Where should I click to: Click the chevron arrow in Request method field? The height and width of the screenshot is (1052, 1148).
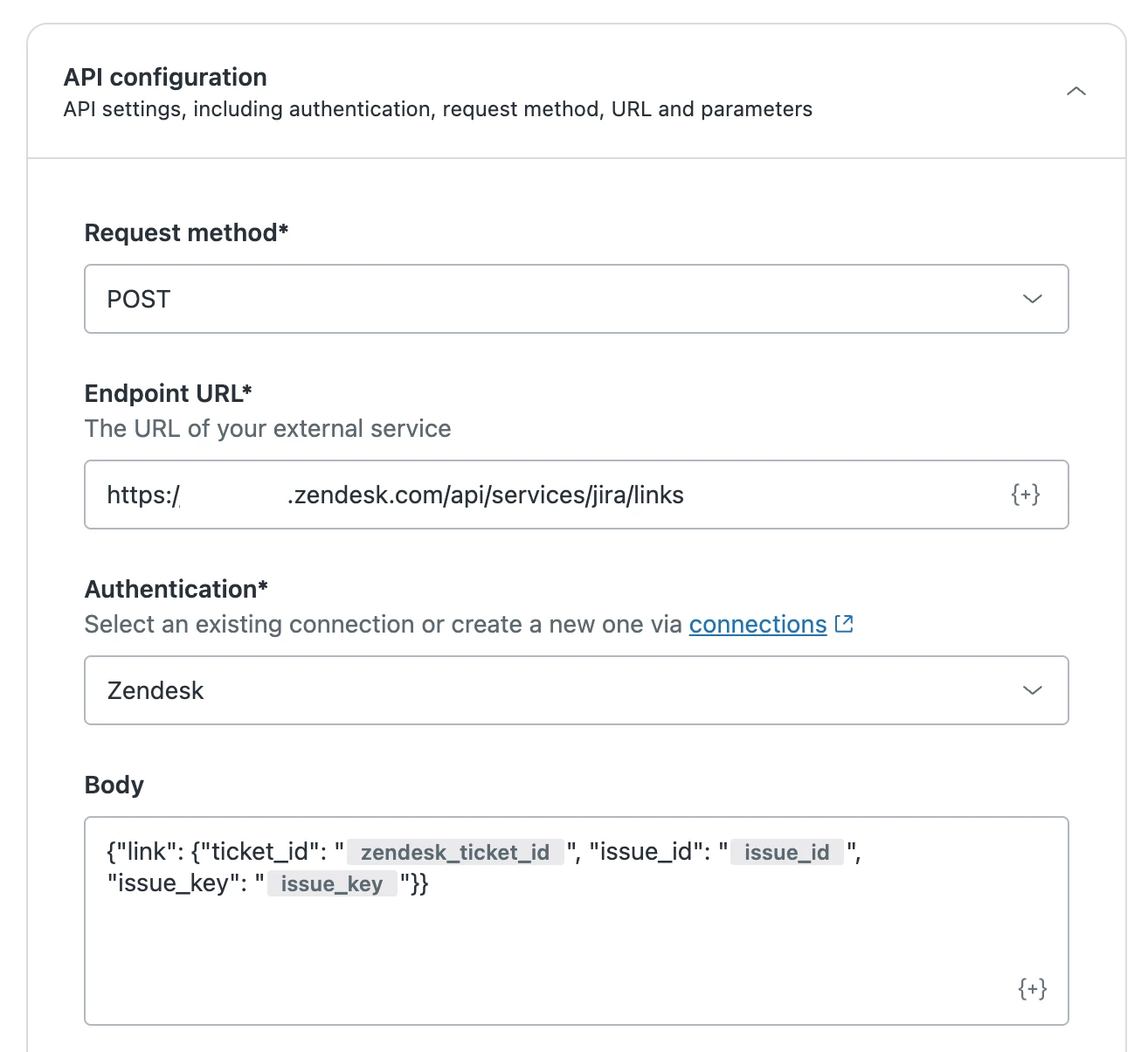(x=1033, y=299)
